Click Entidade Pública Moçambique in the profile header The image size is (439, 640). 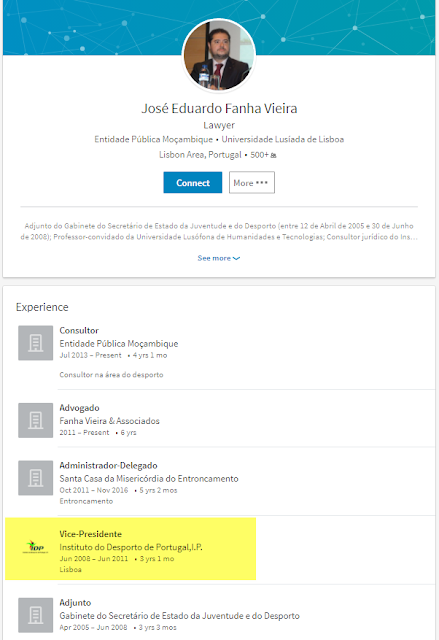tap(153, 139)
